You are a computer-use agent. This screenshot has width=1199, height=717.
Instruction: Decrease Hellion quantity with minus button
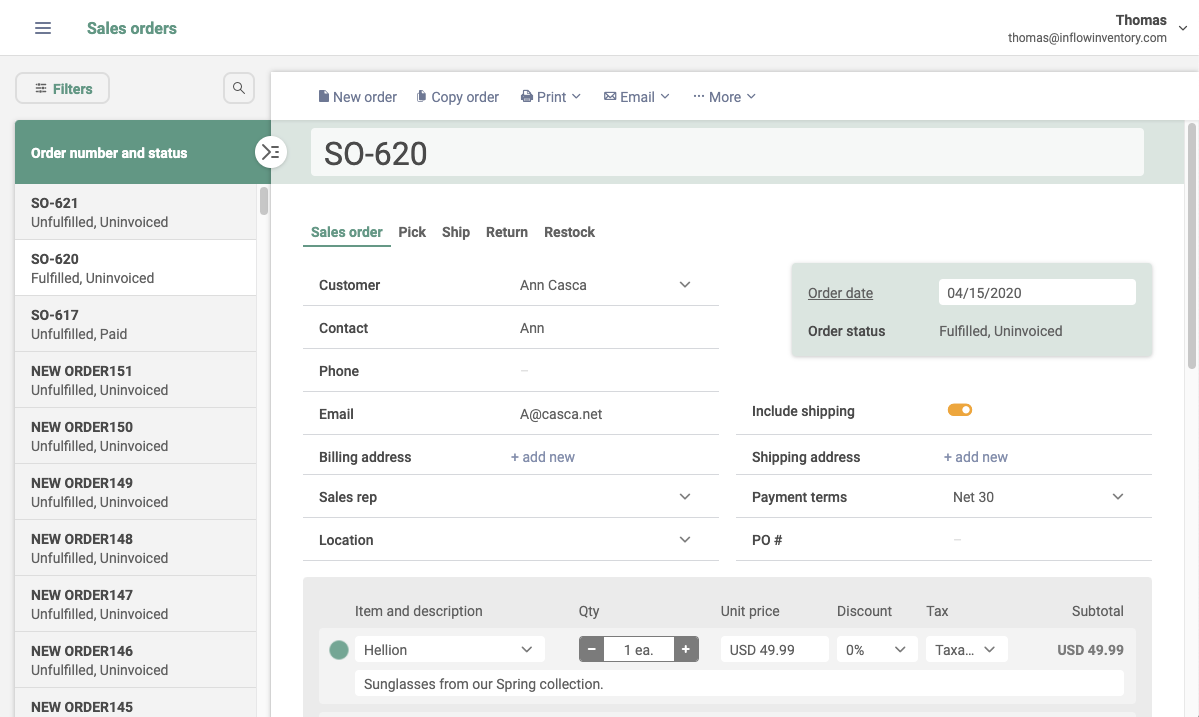point(591,650)
